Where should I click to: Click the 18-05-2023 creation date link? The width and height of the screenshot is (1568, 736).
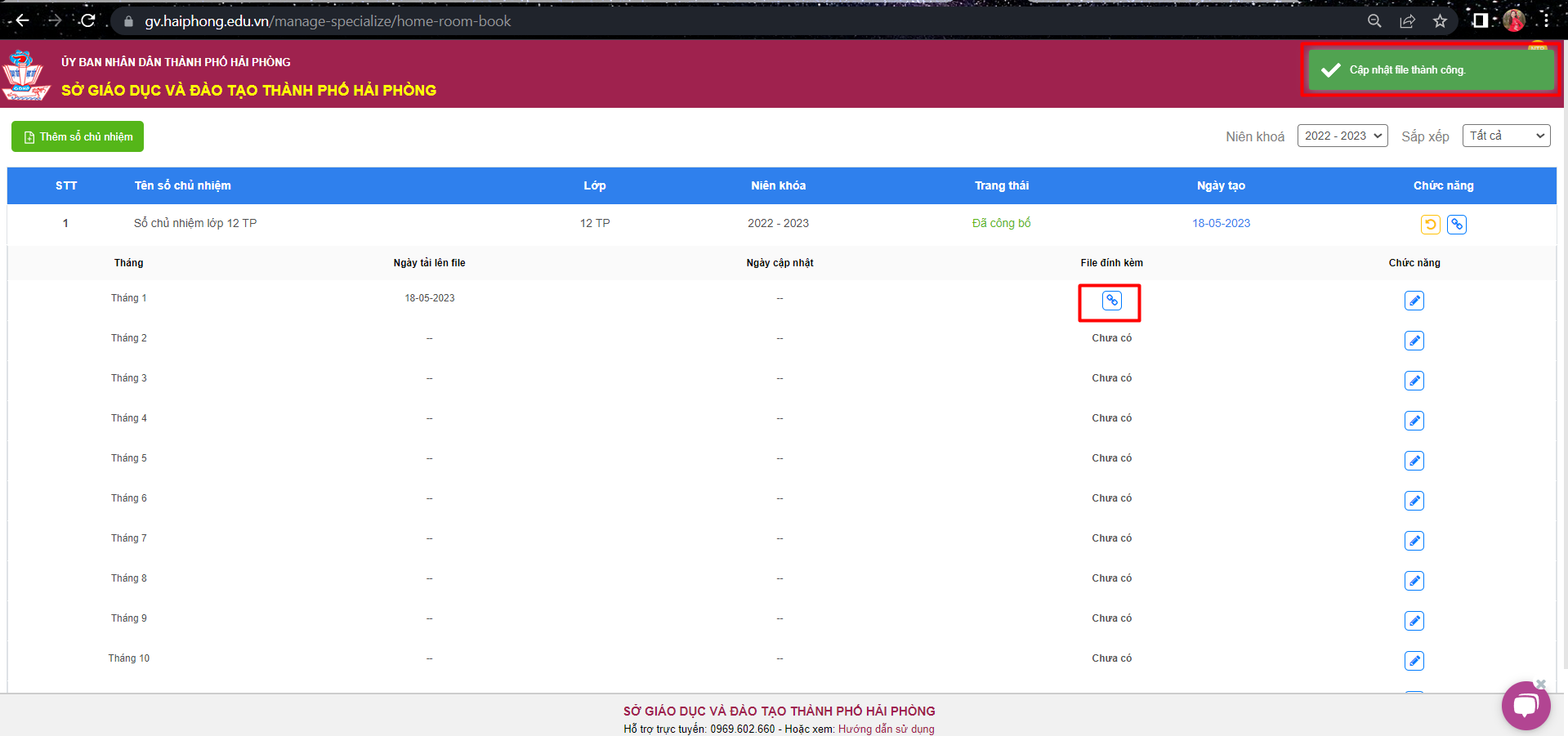coord(1221,223)
